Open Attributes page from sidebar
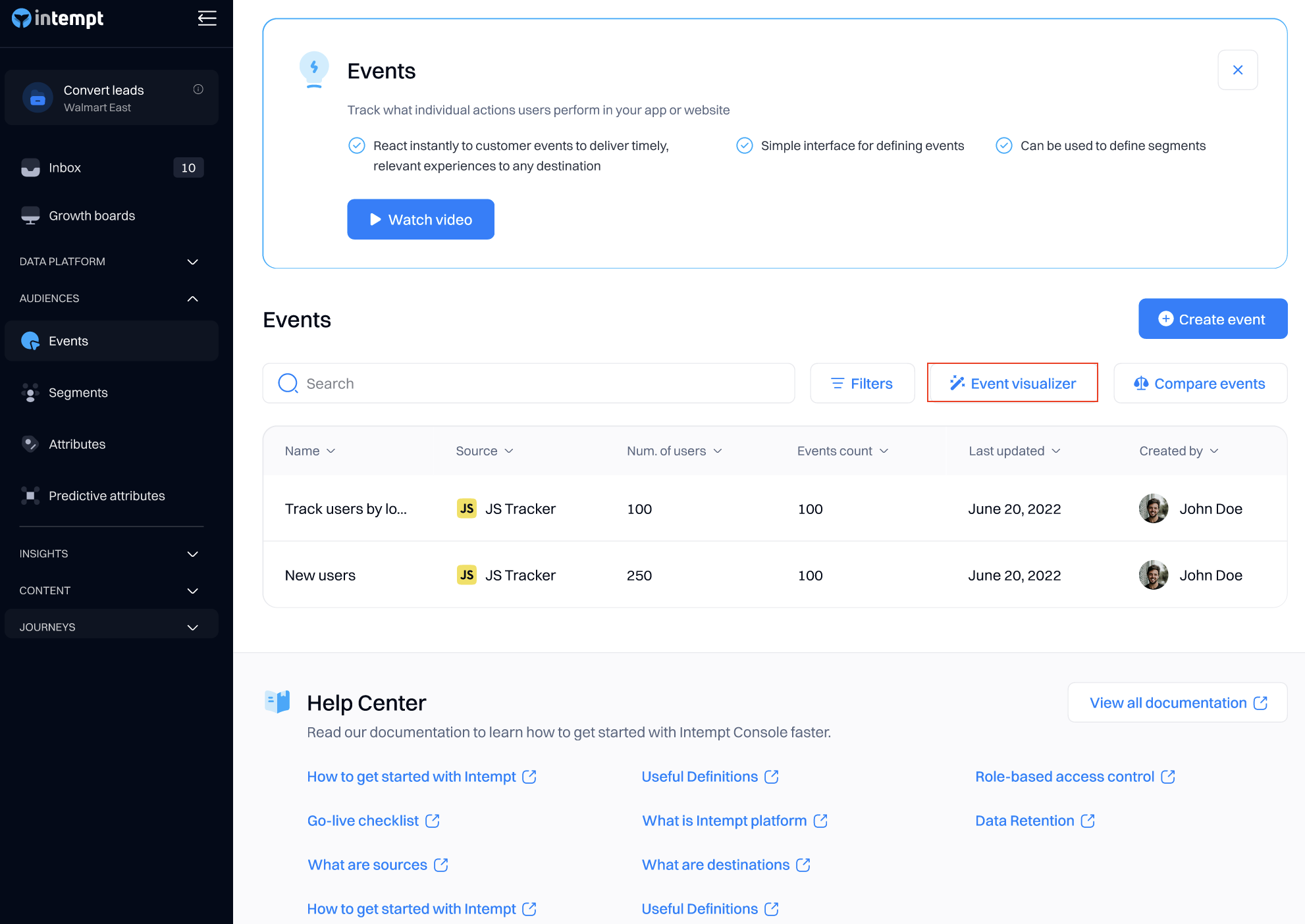This screenshot has height=924, width=1305. coord(76,444)
